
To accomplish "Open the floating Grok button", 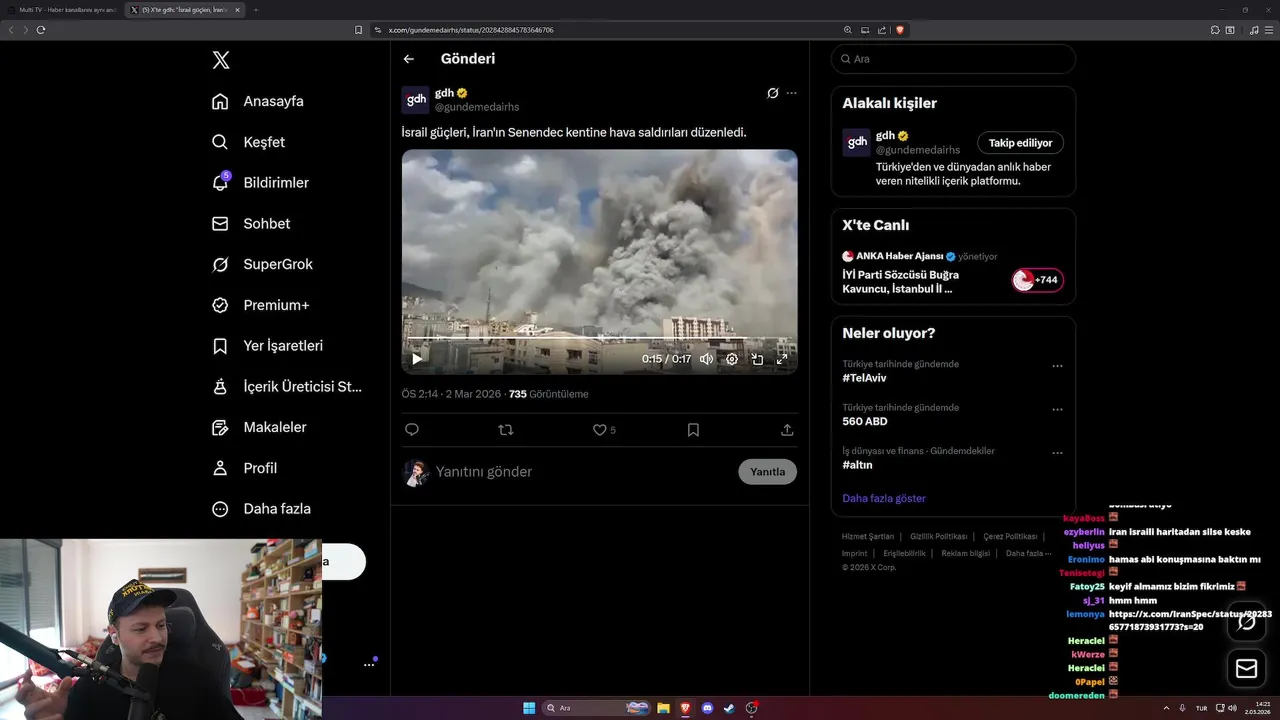I will (1246, 622).
